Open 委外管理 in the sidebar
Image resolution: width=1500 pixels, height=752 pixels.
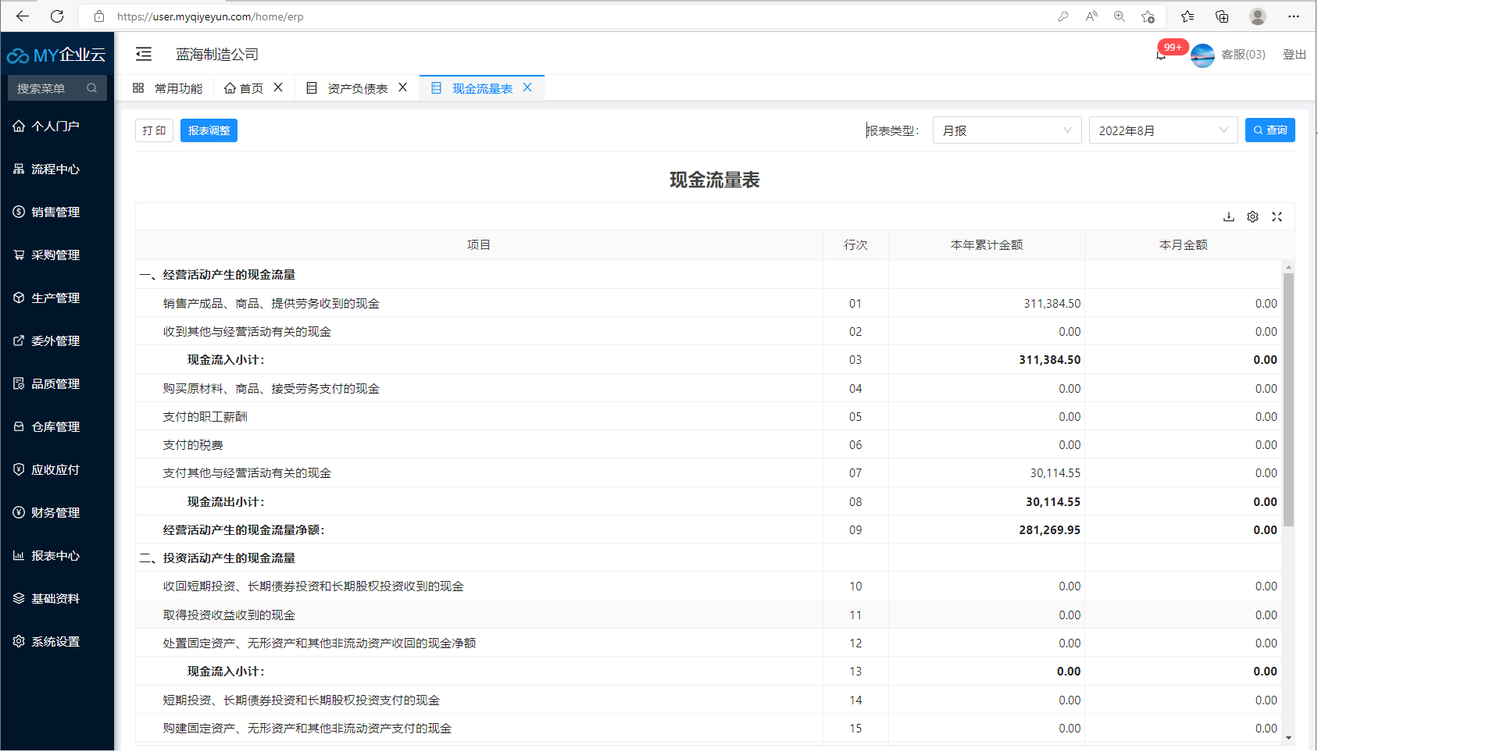(57, 341)
